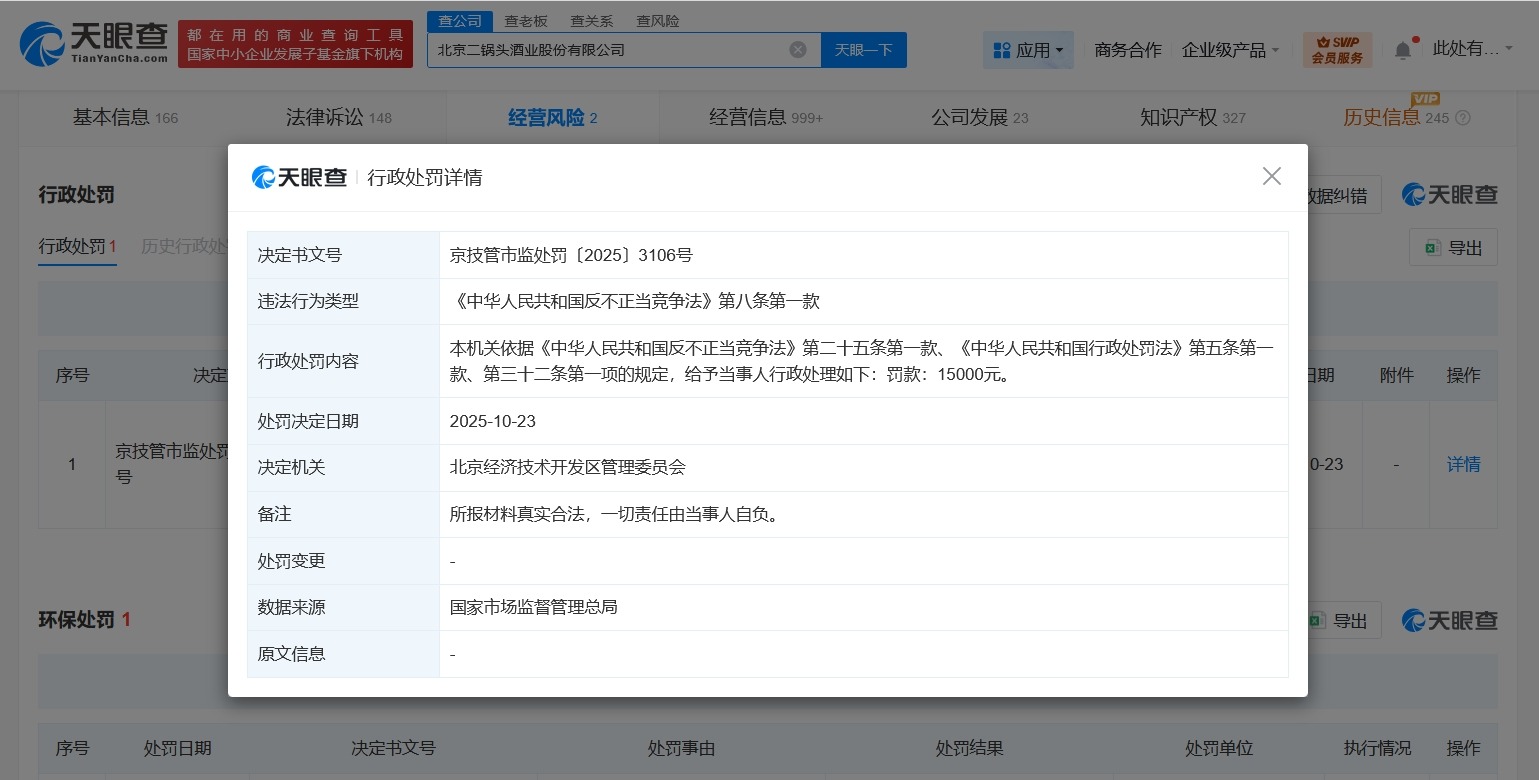Close the 行政处罚详情 dialog
Image resolution: width=1539 pixels, height=780 pixels.
pos(1271,176)
